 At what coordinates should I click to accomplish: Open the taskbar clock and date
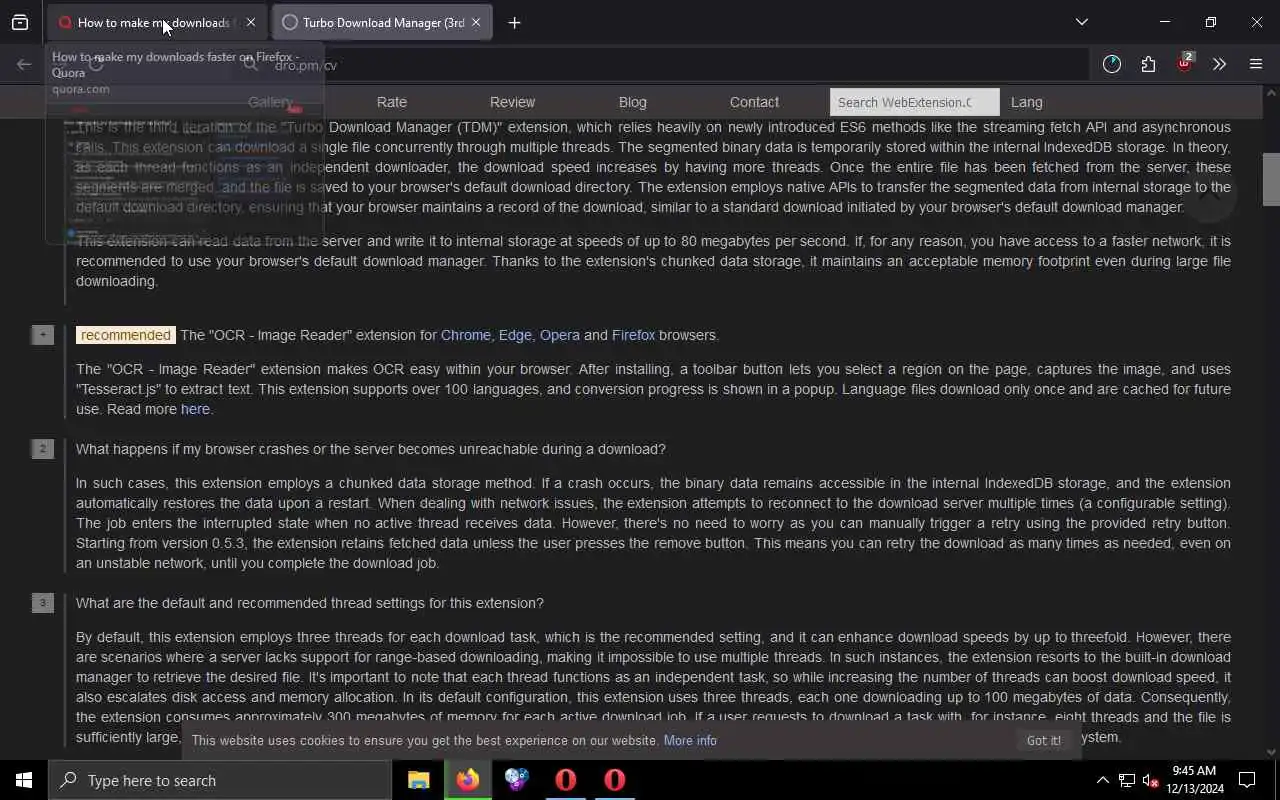1195,780
